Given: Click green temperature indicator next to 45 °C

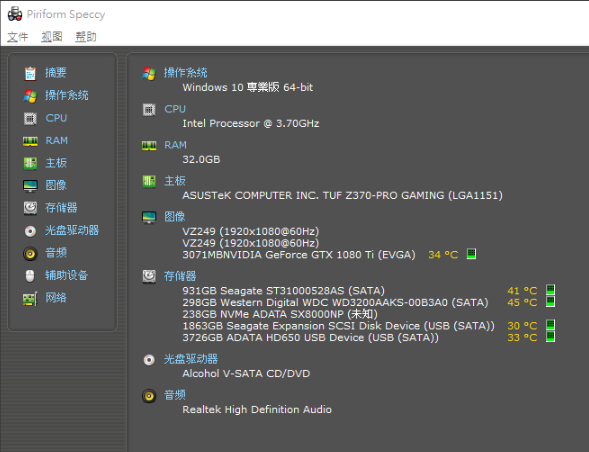Looking at the screenshot, I should pyautogui.click(x=550, y=301).
